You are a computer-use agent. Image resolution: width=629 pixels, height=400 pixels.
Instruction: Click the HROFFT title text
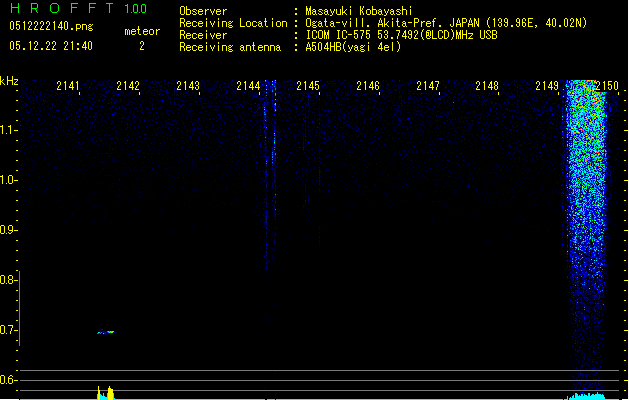coord(63,8)
